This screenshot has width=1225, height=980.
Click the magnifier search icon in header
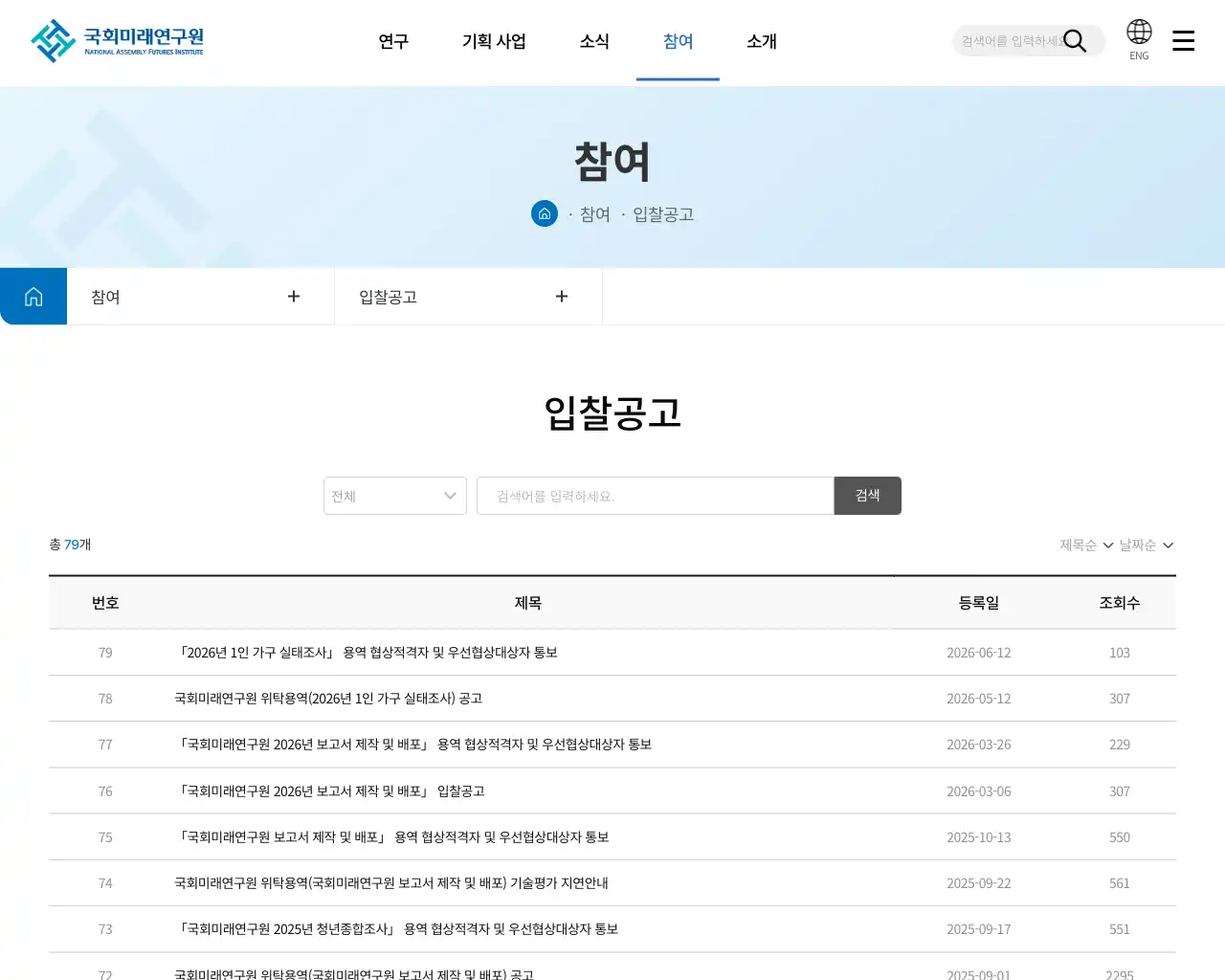[1075, 41]
